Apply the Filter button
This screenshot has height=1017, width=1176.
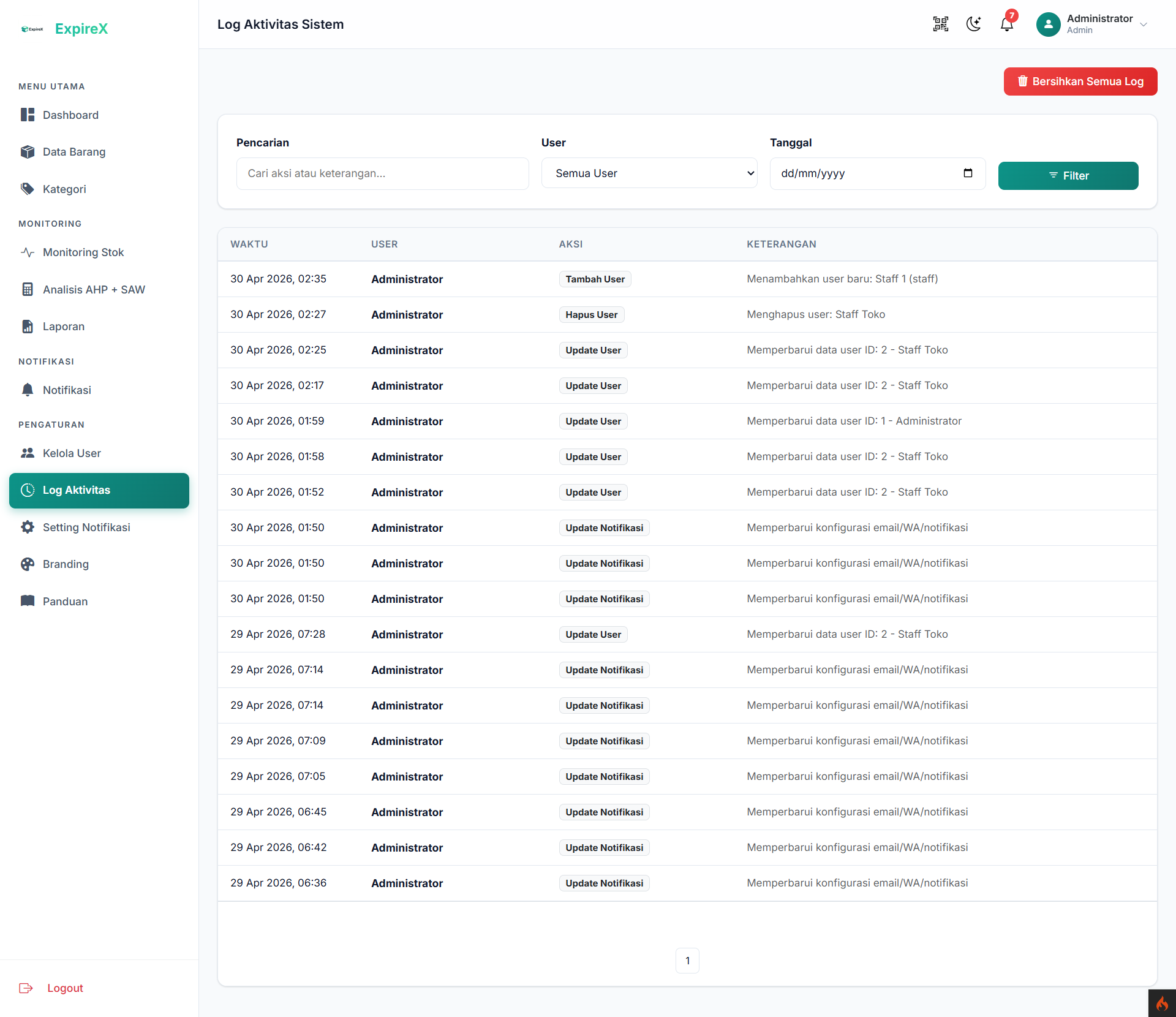[1068, 176]
